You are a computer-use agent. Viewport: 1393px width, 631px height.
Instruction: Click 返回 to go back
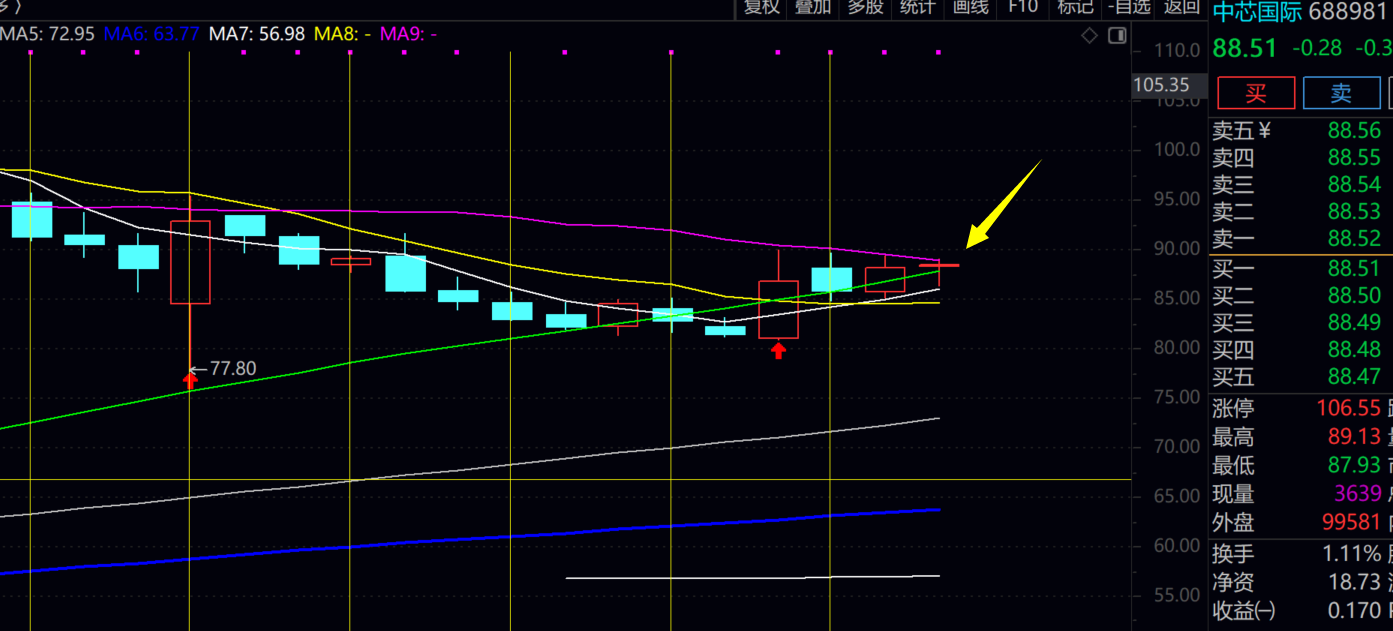pos(1182,8)
